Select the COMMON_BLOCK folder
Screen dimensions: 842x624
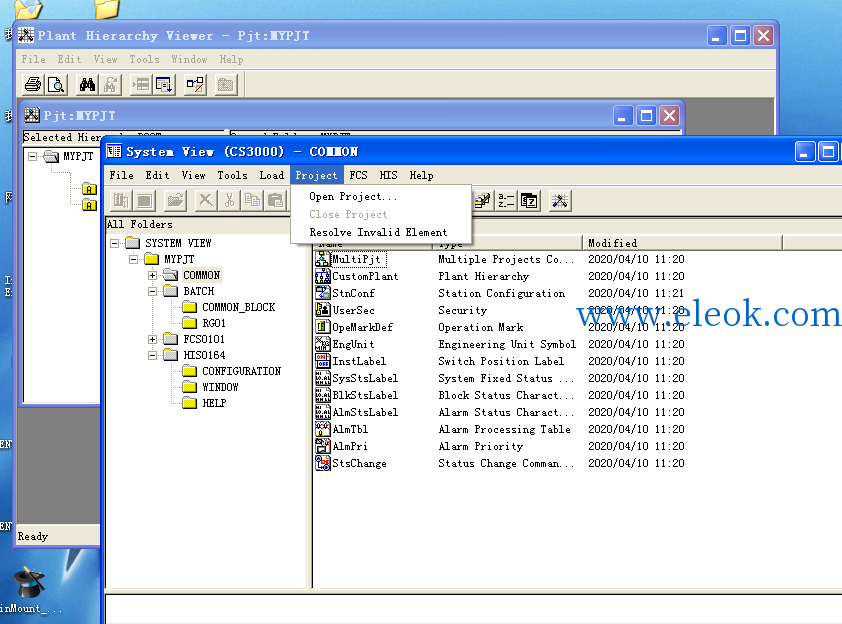238,307
